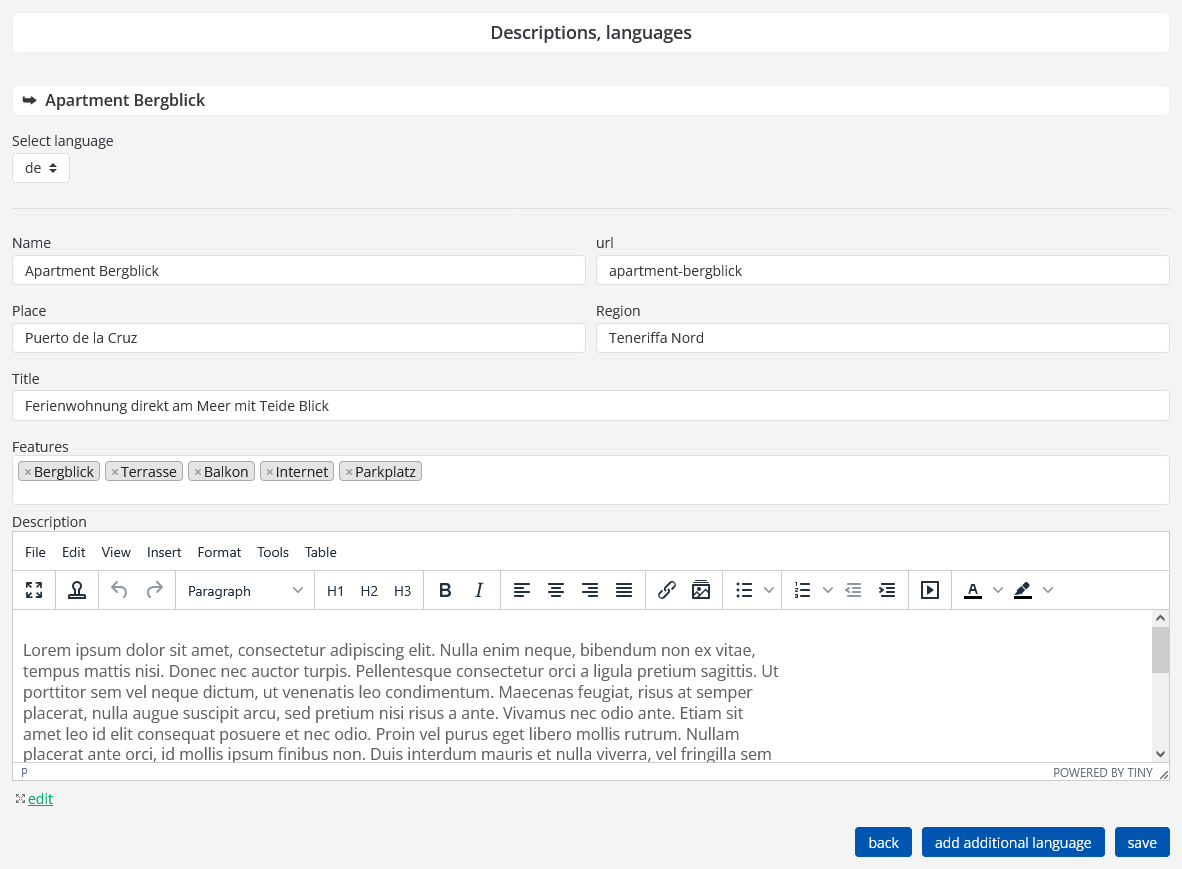Open the Table menu in editor
This screenshot has height=869, width=1182.
click(x=320, y=552)
